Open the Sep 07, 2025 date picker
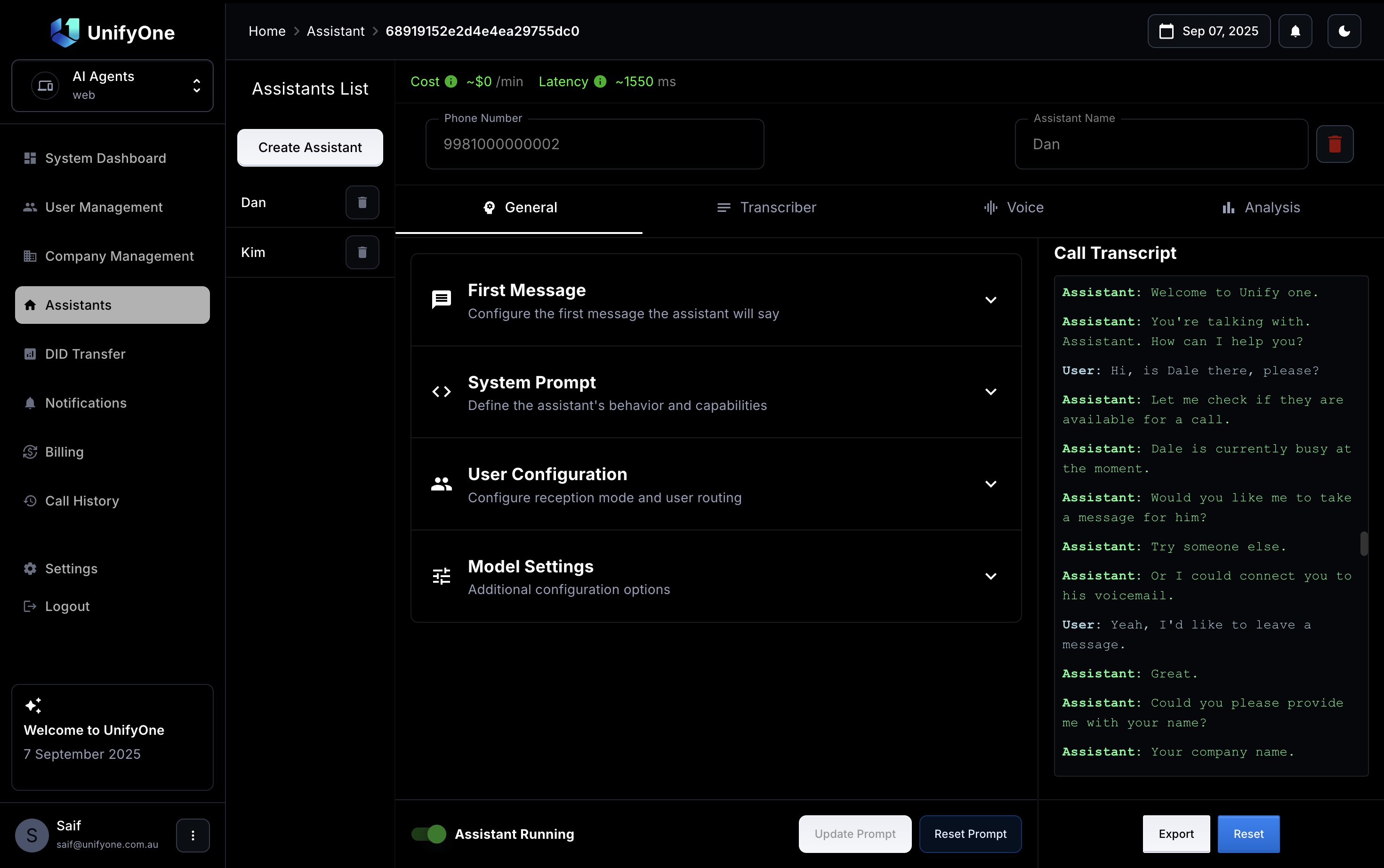Viewport: 1384px width, 868px height. click(1209, 31)
